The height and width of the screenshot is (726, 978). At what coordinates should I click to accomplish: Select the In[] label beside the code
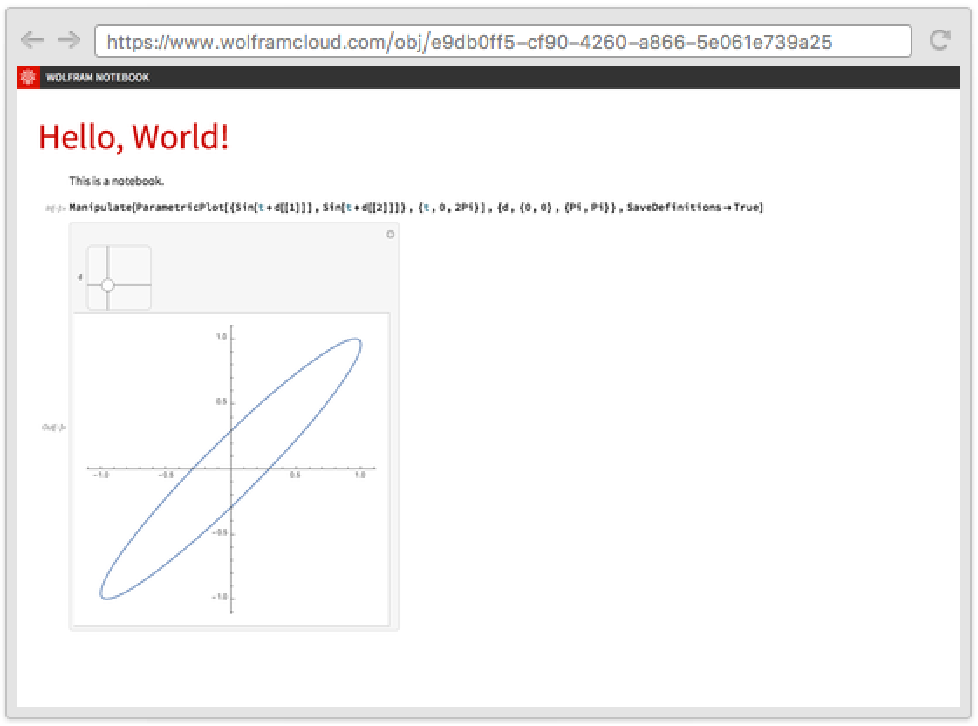coord(55,208)
